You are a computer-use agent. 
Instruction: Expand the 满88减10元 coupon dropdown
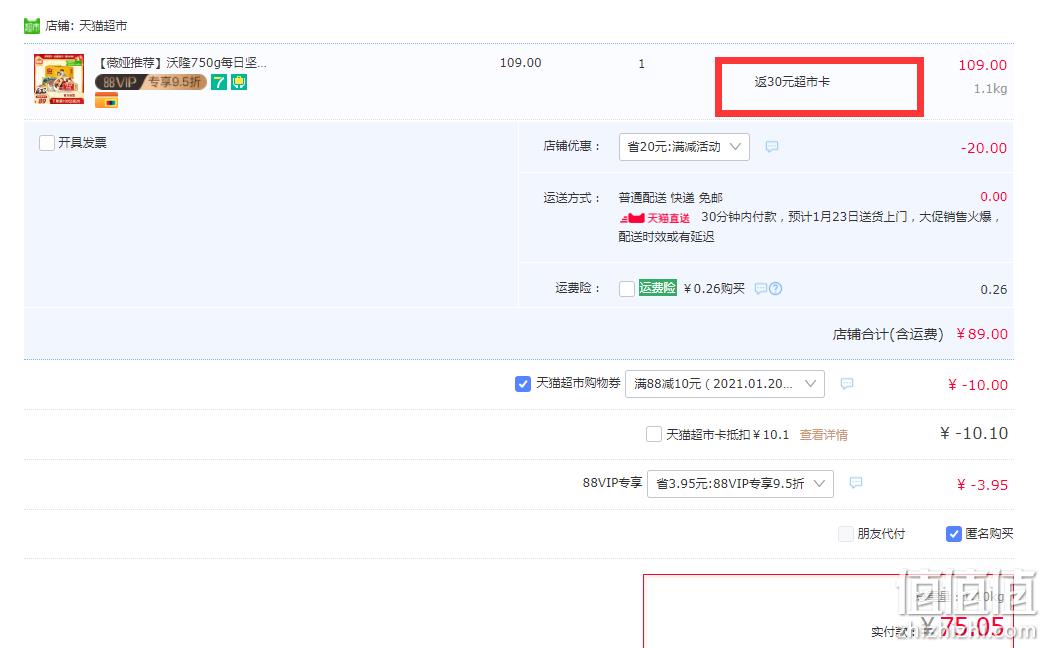[x=724, y=384]
